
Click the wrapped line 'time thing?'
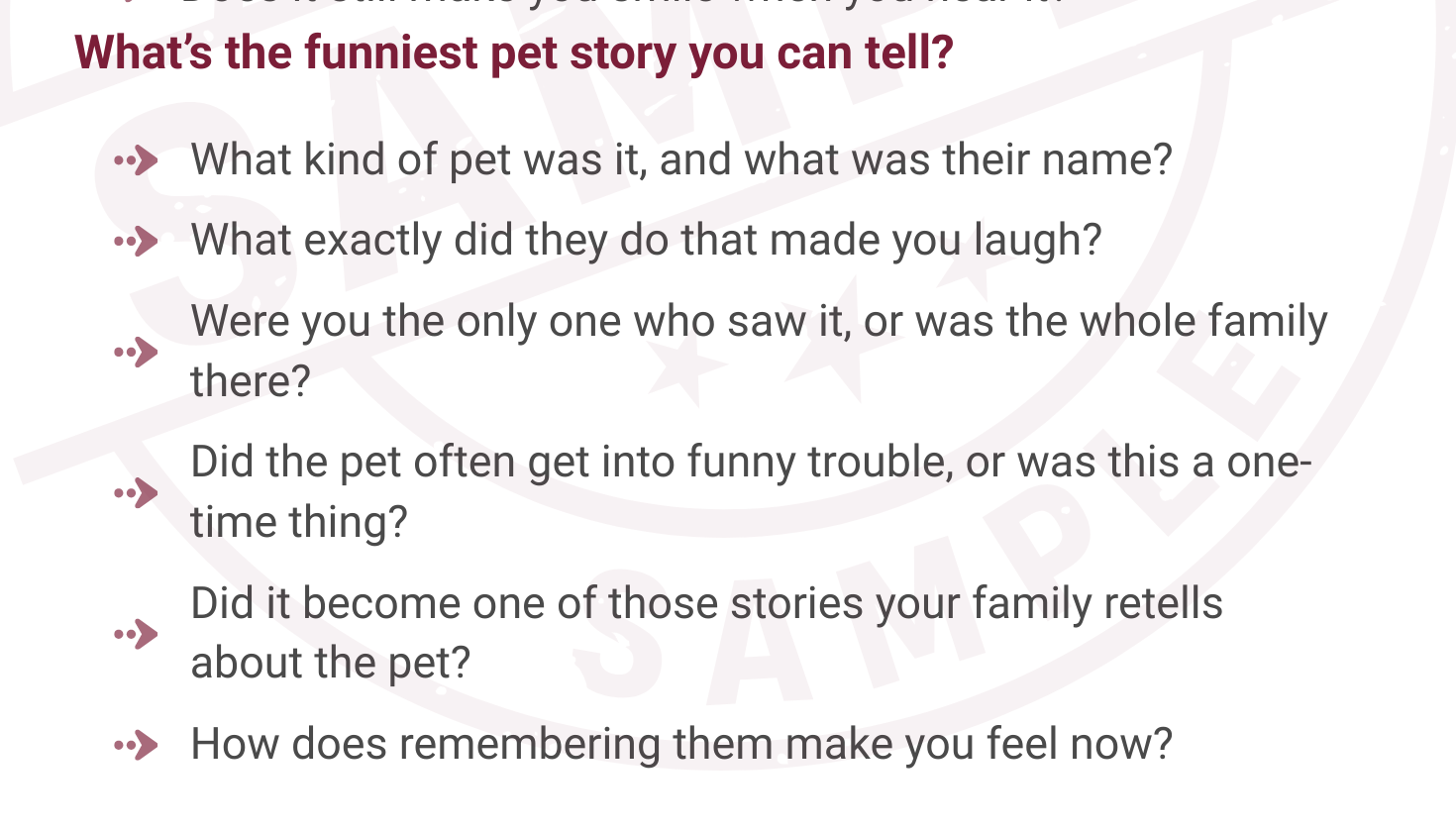[x=298, y=522]
